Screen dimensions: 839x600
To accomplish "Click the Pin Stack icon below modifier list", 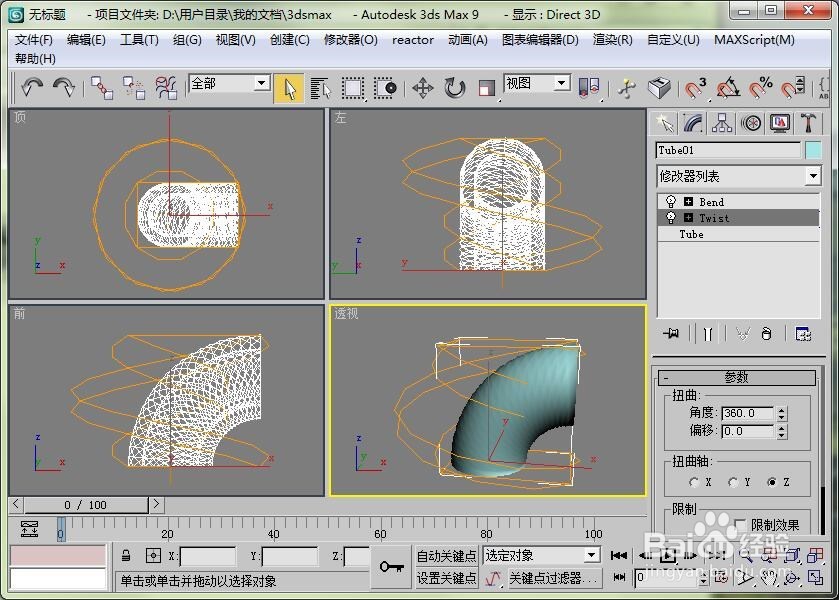I will tap(672, 333).
